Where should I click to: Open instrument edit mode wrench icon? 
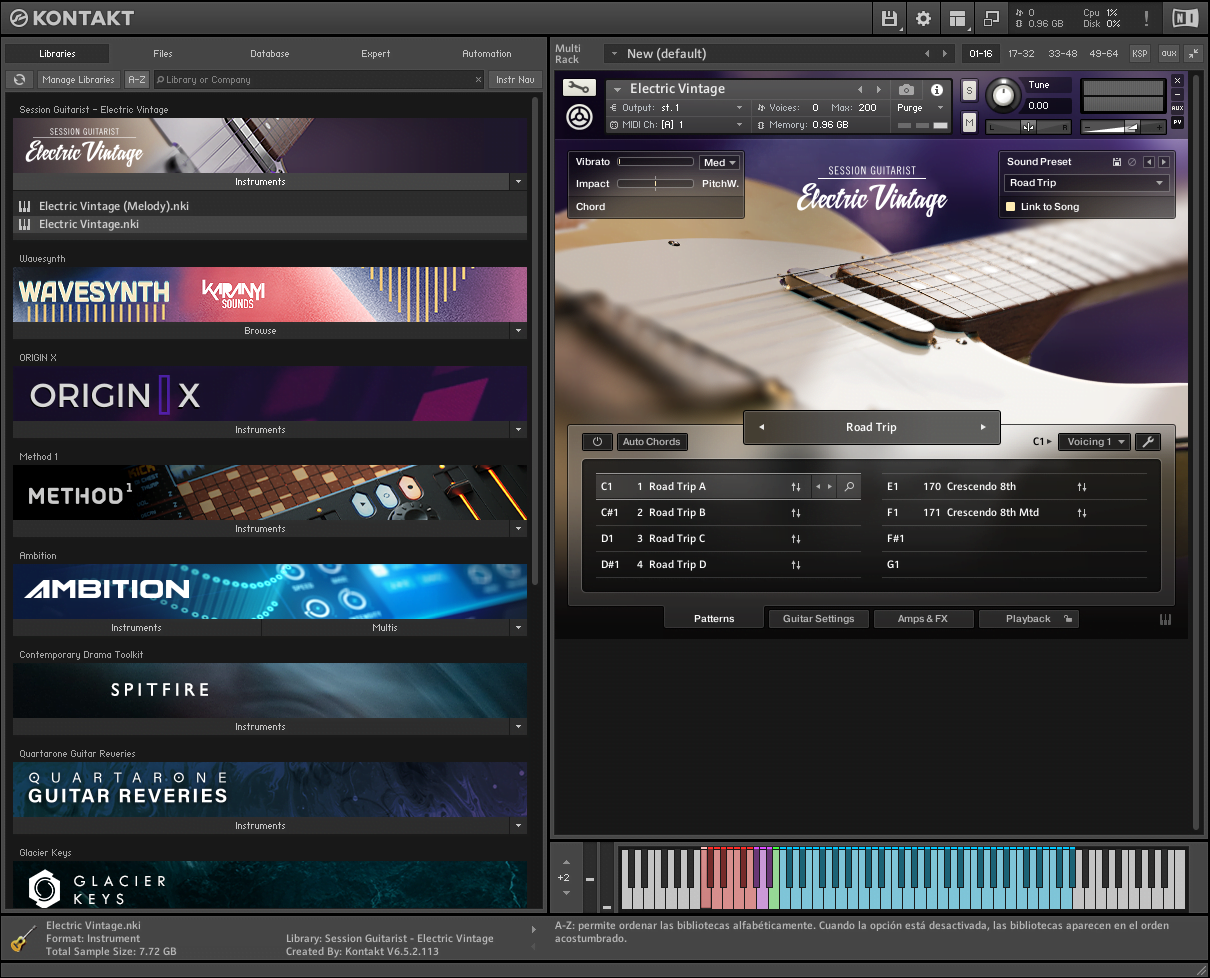pos(578,88)
